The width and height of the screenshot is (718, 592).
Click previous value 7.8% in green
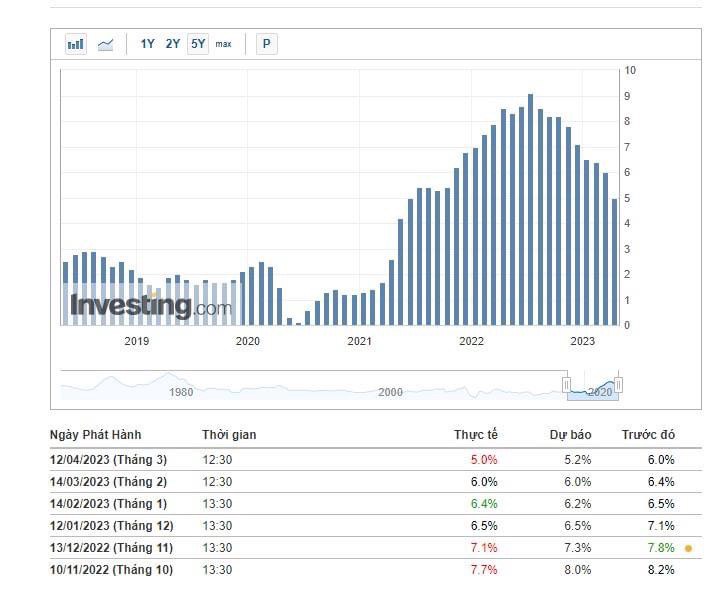tap(661, 548)
